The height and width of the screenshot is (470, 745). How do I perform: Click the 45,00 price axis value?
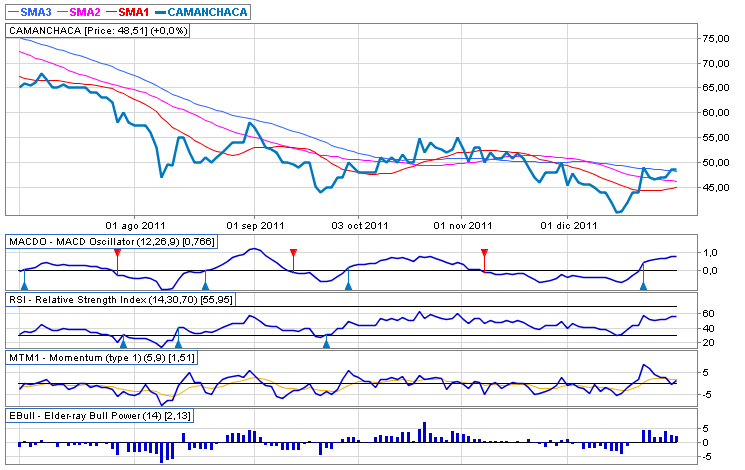[716, 188]
